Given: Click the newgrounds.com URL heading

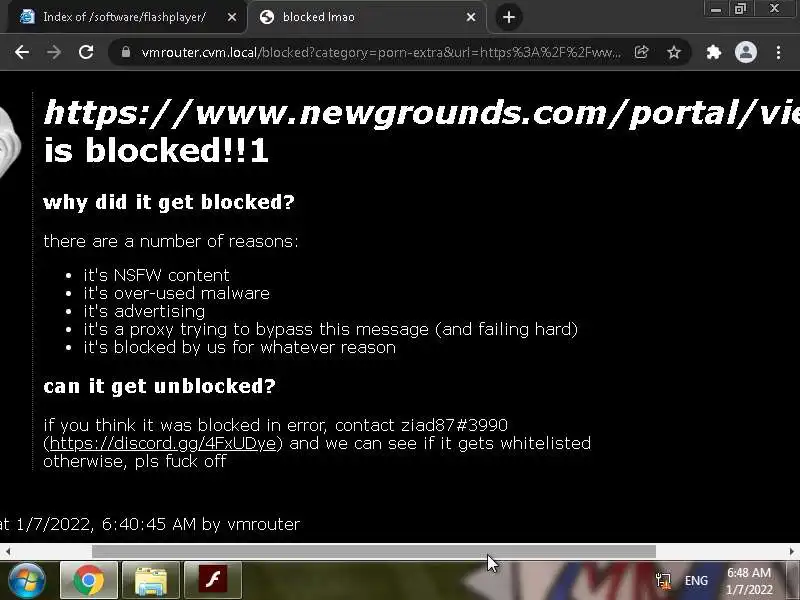Looking at the screenshot, I should tap(421, 113).
